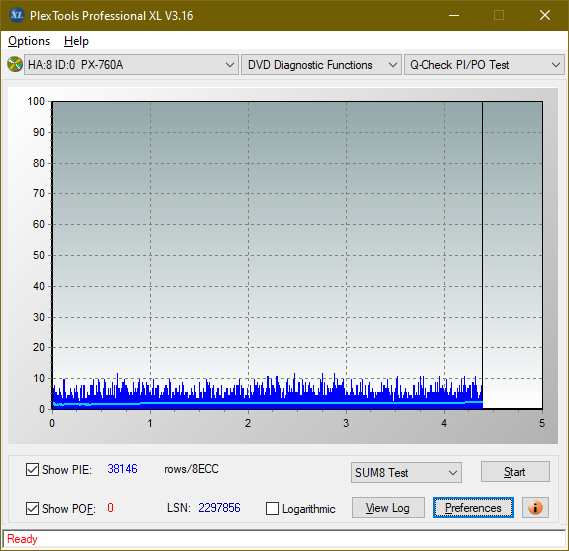Click the LSN value 2297856
Image resolution: width=569 pixels, height=551 pixels.
click(219, 507)
